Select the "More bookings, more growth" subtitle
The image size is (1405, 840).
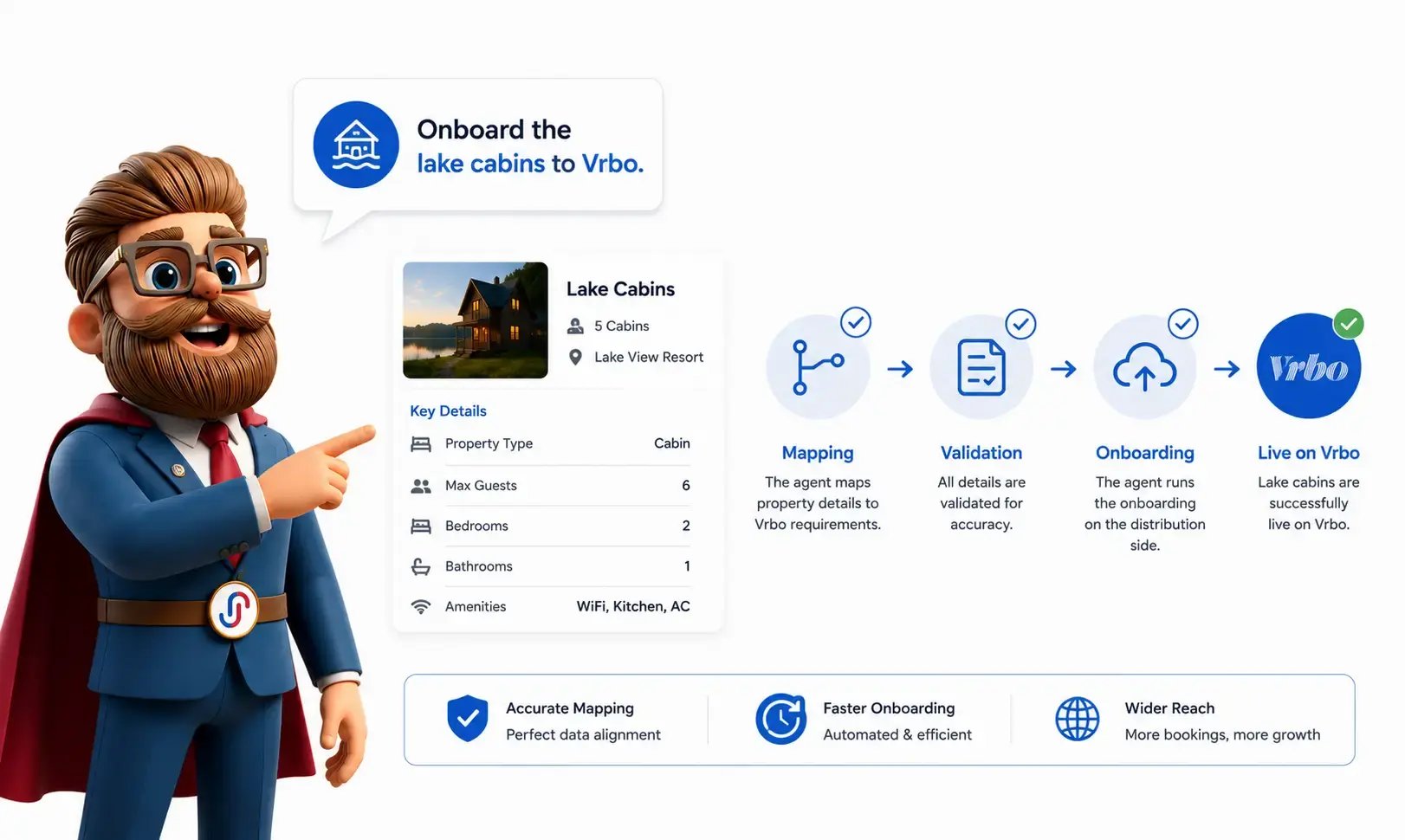coord(1222,734)
